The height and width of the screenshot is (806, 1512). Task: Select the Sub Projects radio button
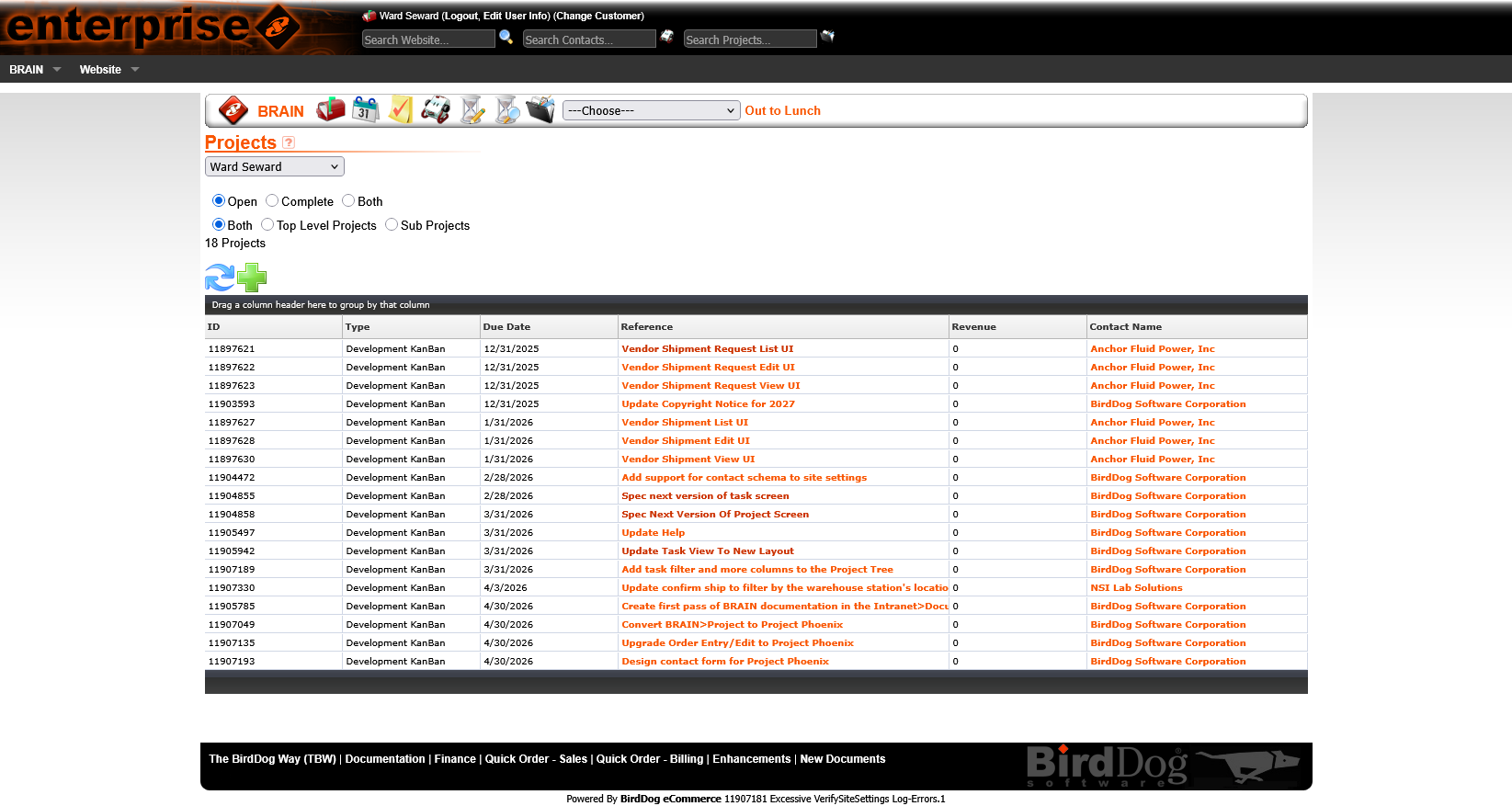[392, 225]
